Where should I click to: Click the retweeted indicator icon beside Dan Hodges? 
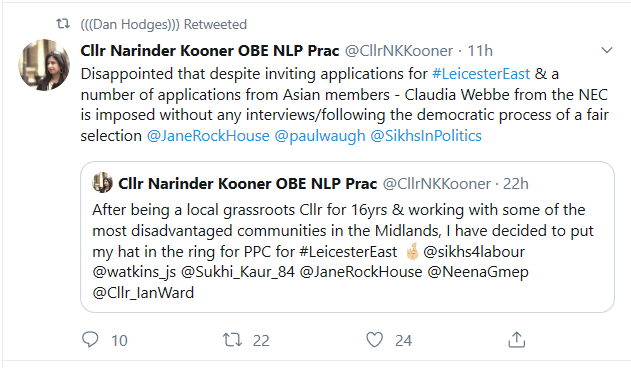point(63,24)
